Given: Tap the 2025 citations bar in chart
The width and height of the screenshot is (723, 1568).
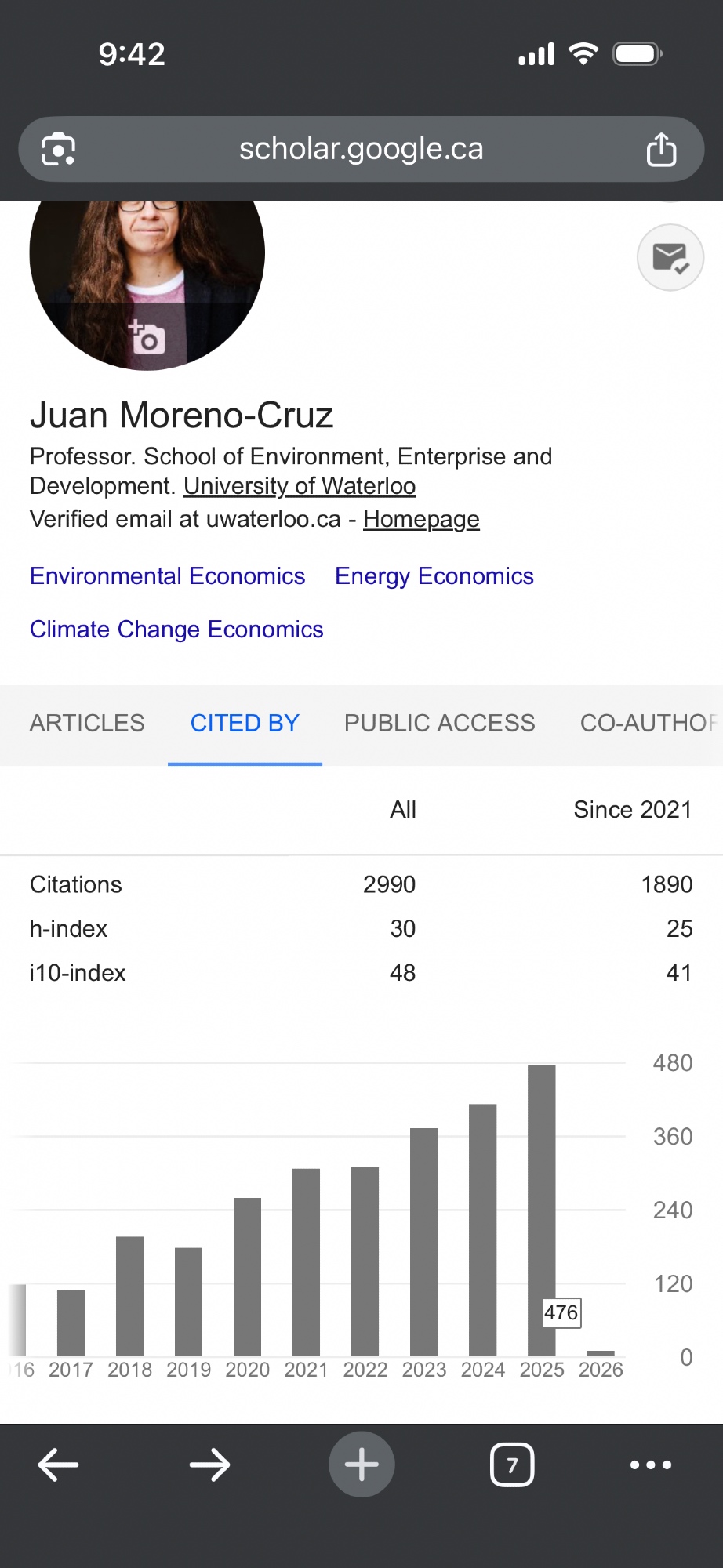Looking at the screenshot, I should coord(541,1207).
